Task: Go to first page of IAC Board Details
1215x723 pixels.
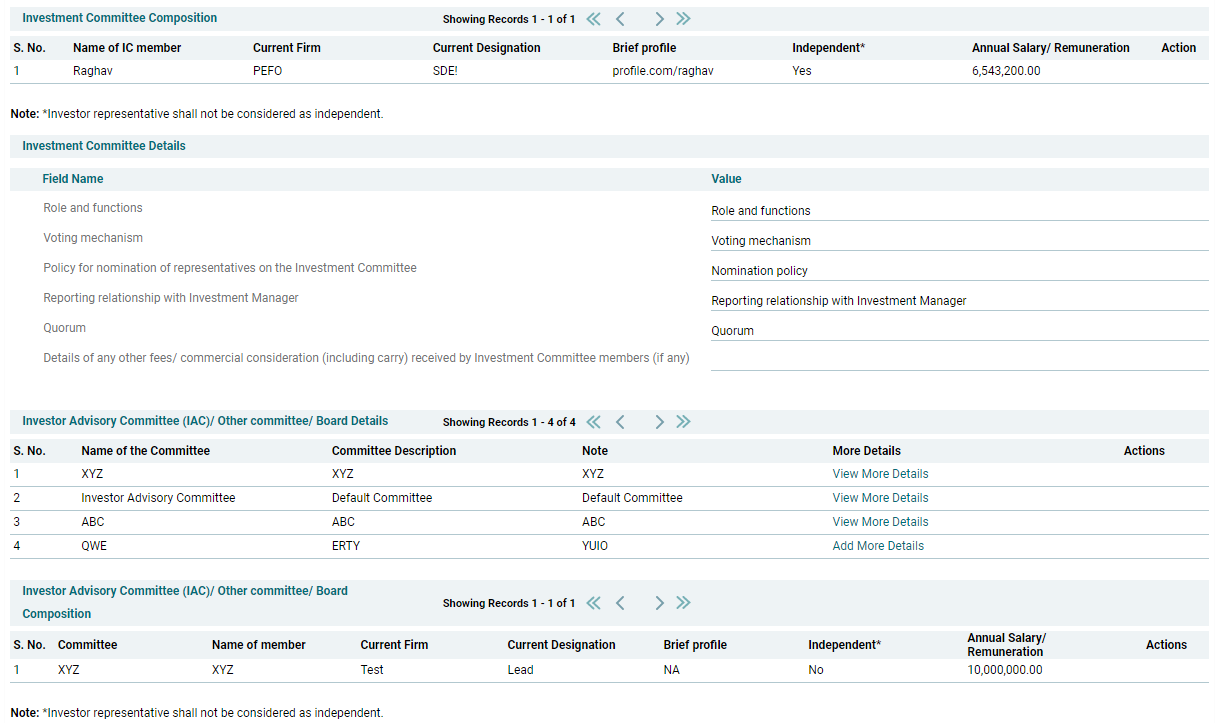Action: [x=594, y=422]
